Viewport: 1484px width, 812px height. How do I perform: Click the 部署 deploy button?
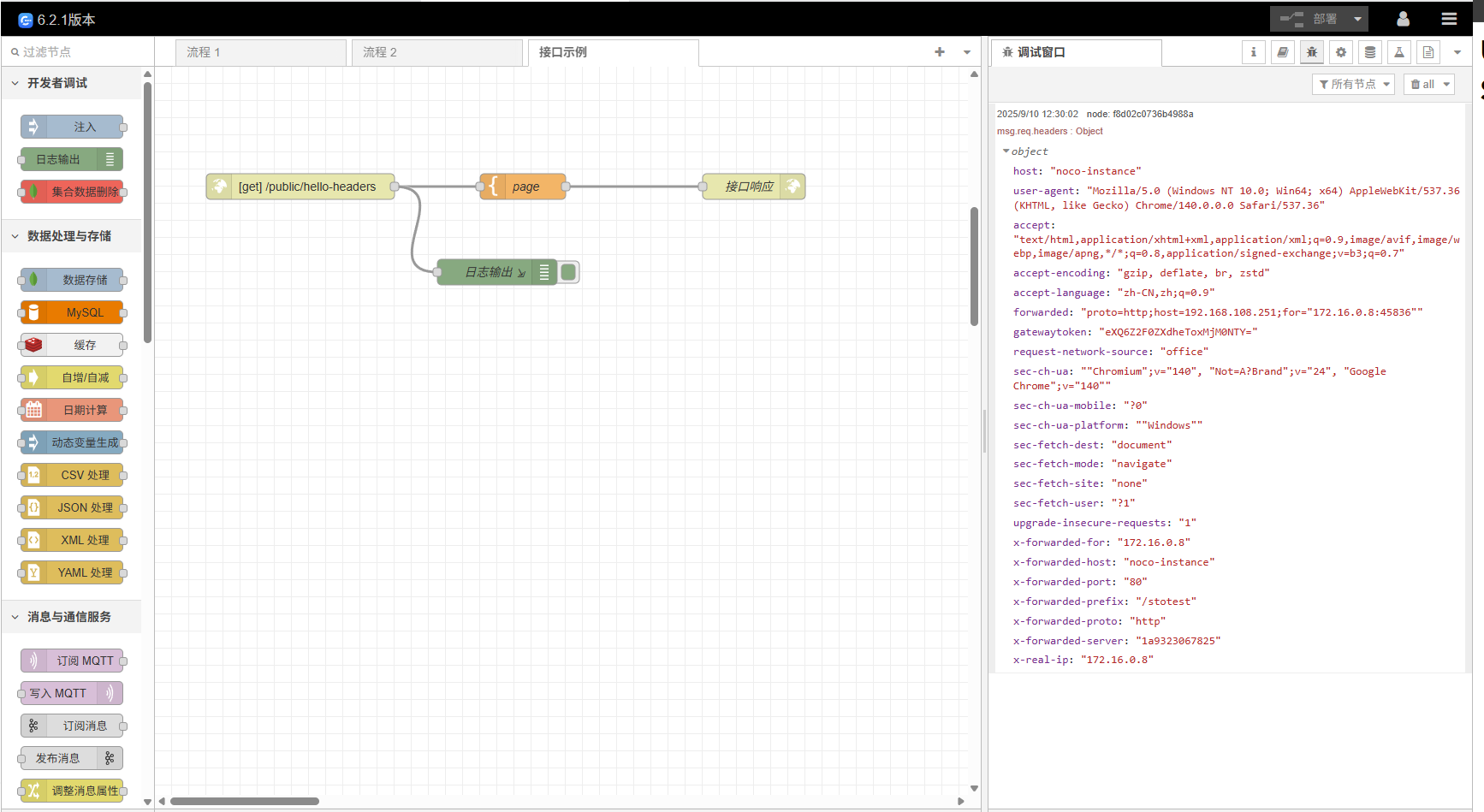point(1324,18)
